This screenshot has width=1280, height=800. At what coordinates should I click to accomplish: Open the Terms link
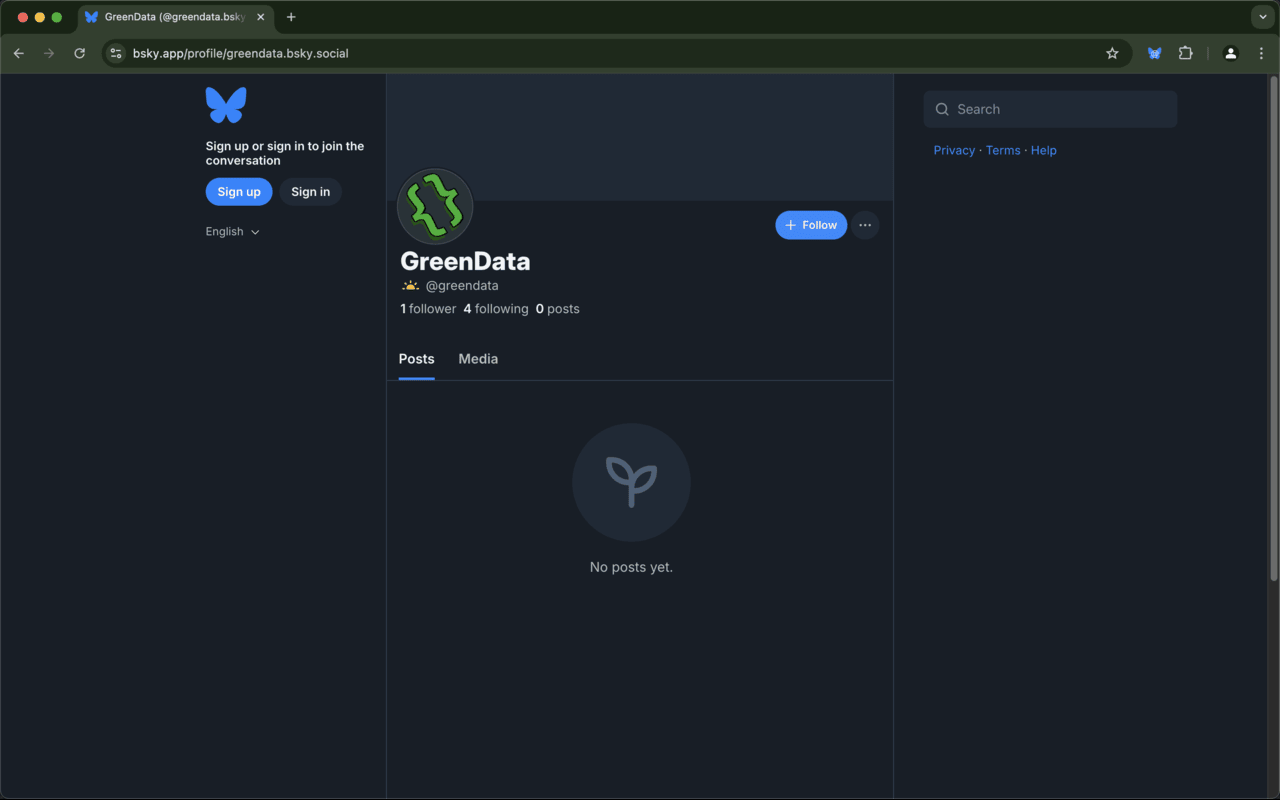pos(1003,150)
